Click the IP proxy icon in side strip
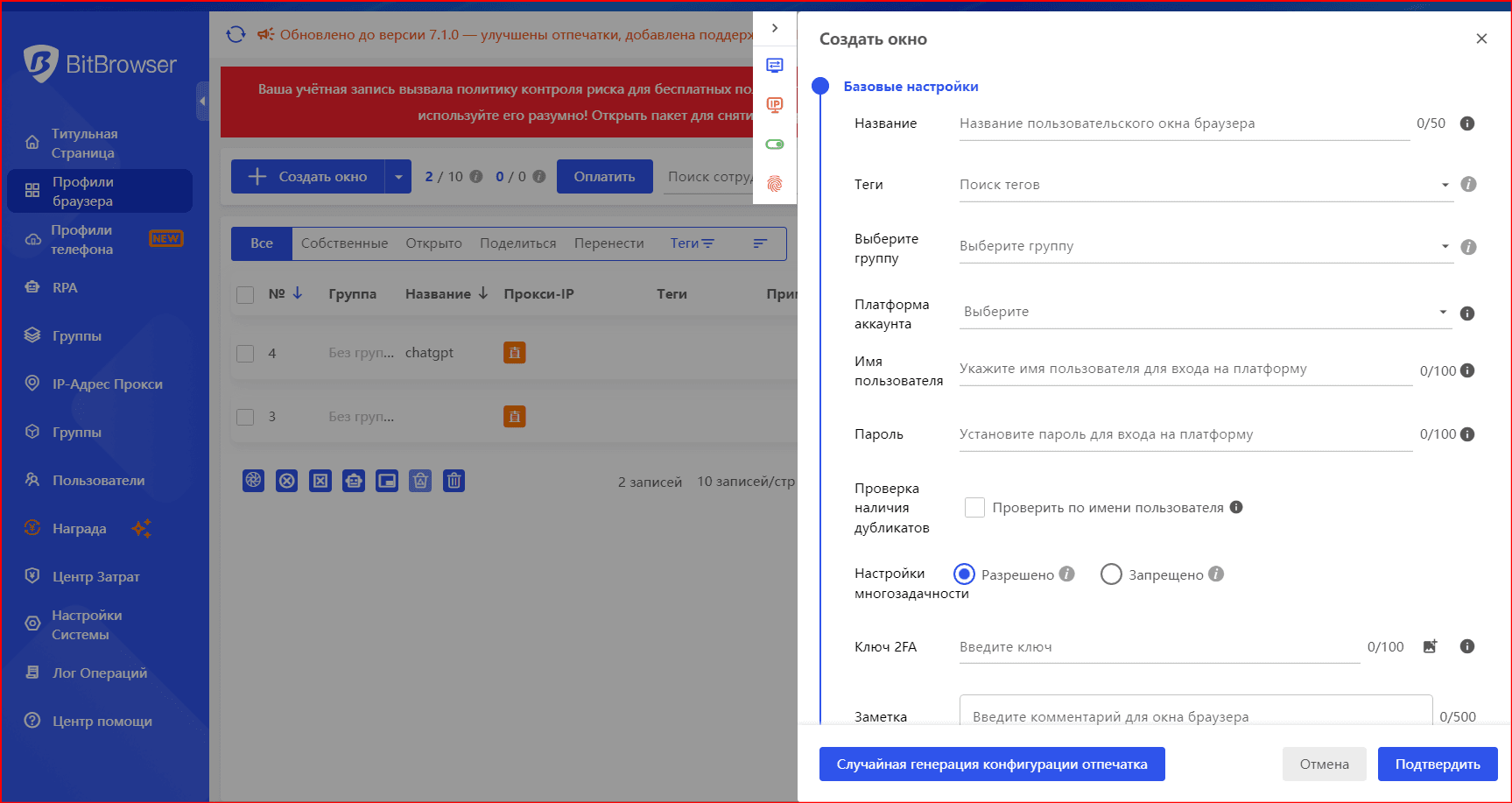The image size is (1512, 803). click(x=775, y=105)
